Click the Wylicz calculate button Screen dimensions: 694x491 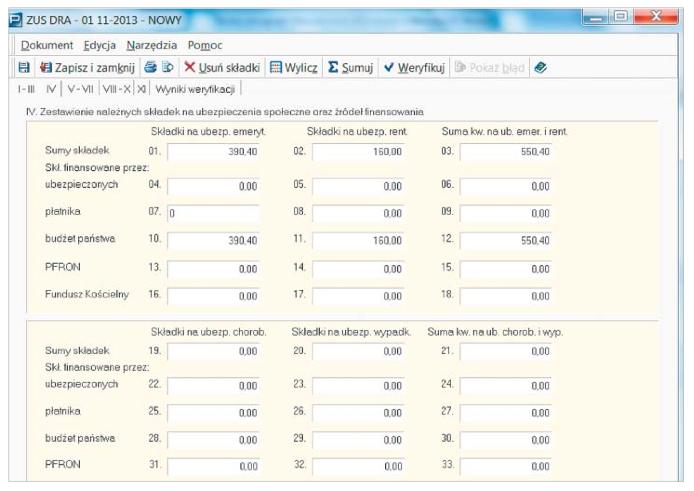[x=294, y=68]
